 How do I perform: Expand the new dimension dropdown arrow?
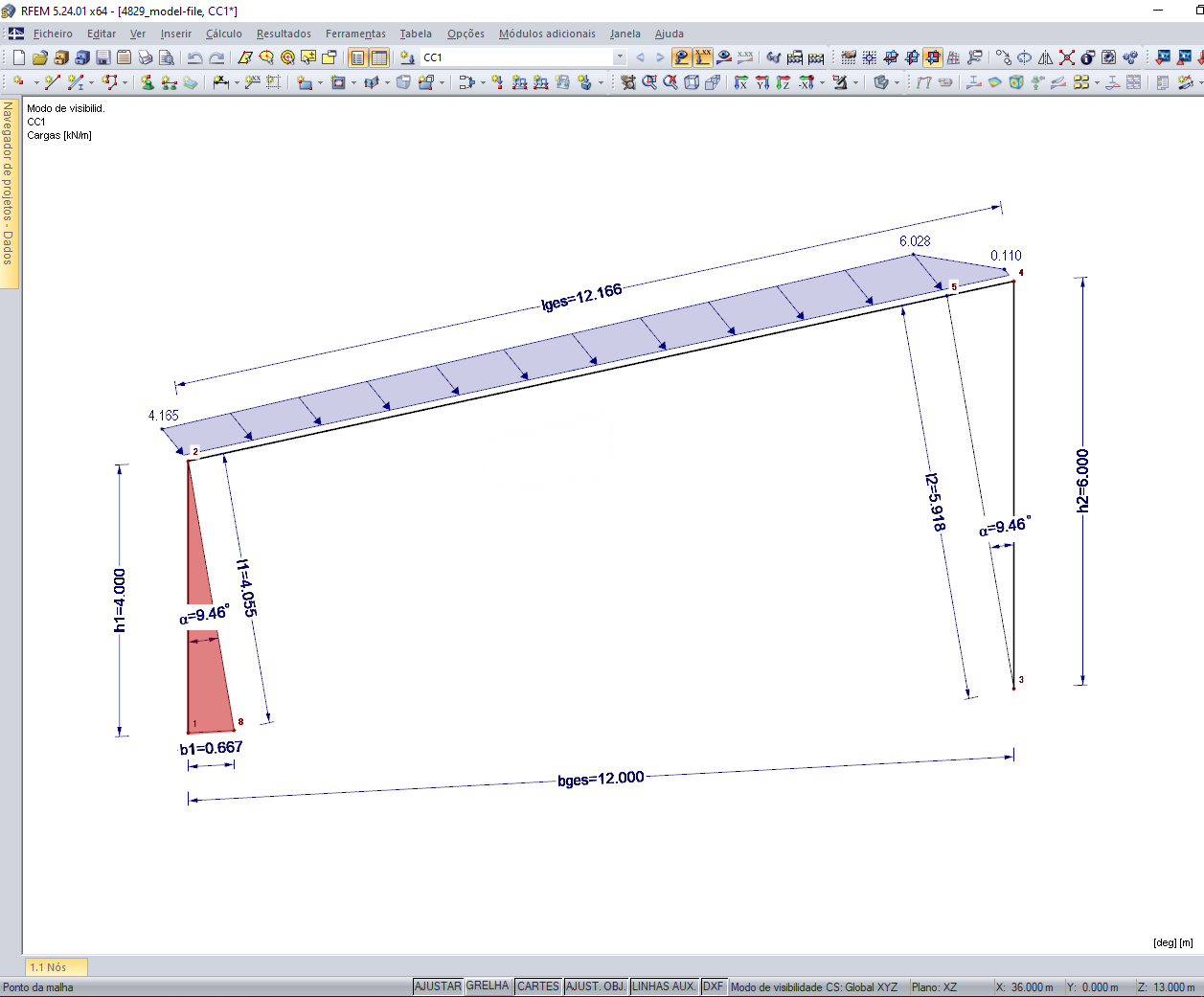(237, 82)
